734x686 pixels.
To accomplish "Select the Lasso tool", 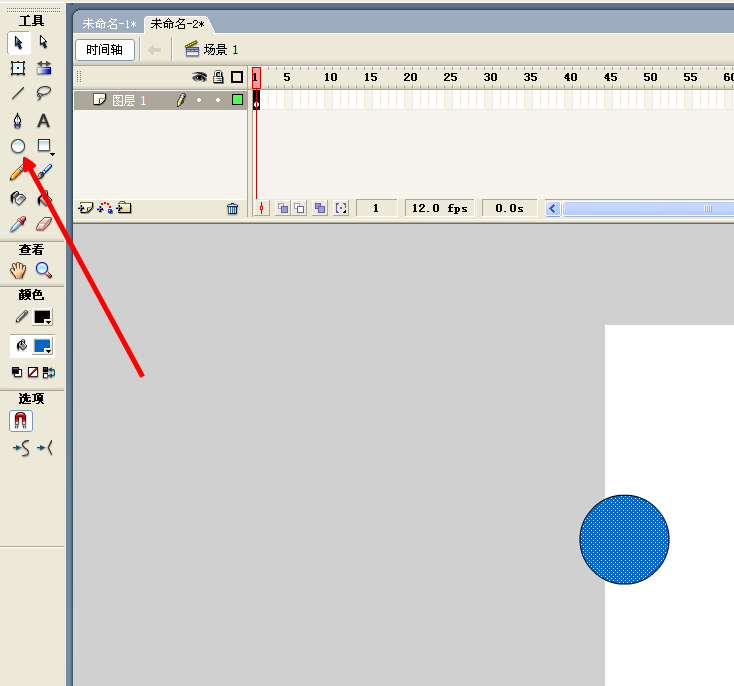I will coord(44,93).
